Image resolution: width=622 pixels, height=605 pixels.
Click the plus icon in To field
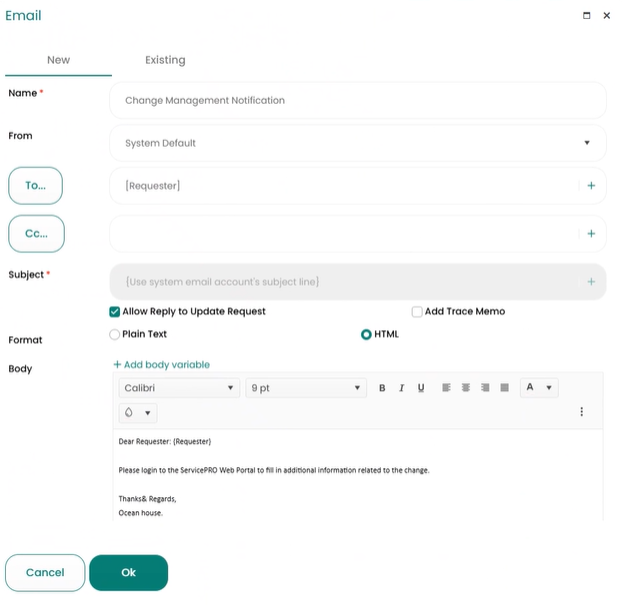591,186
